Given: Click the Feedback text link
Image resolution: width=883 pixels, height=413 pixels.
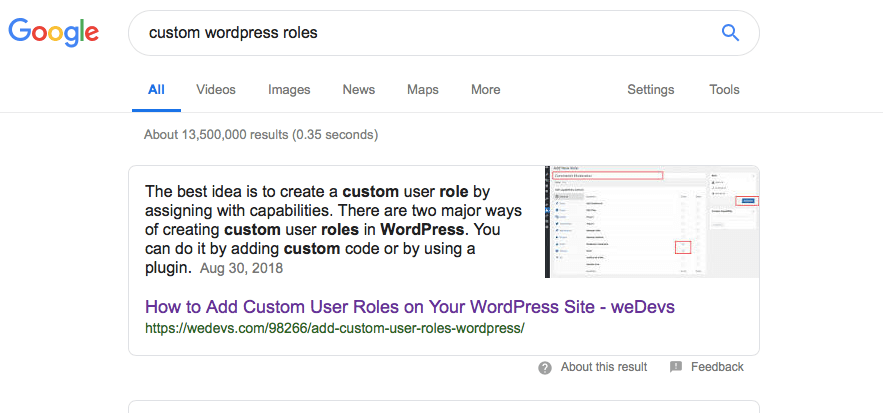Looking at the screenshot, I should [717, 367].
